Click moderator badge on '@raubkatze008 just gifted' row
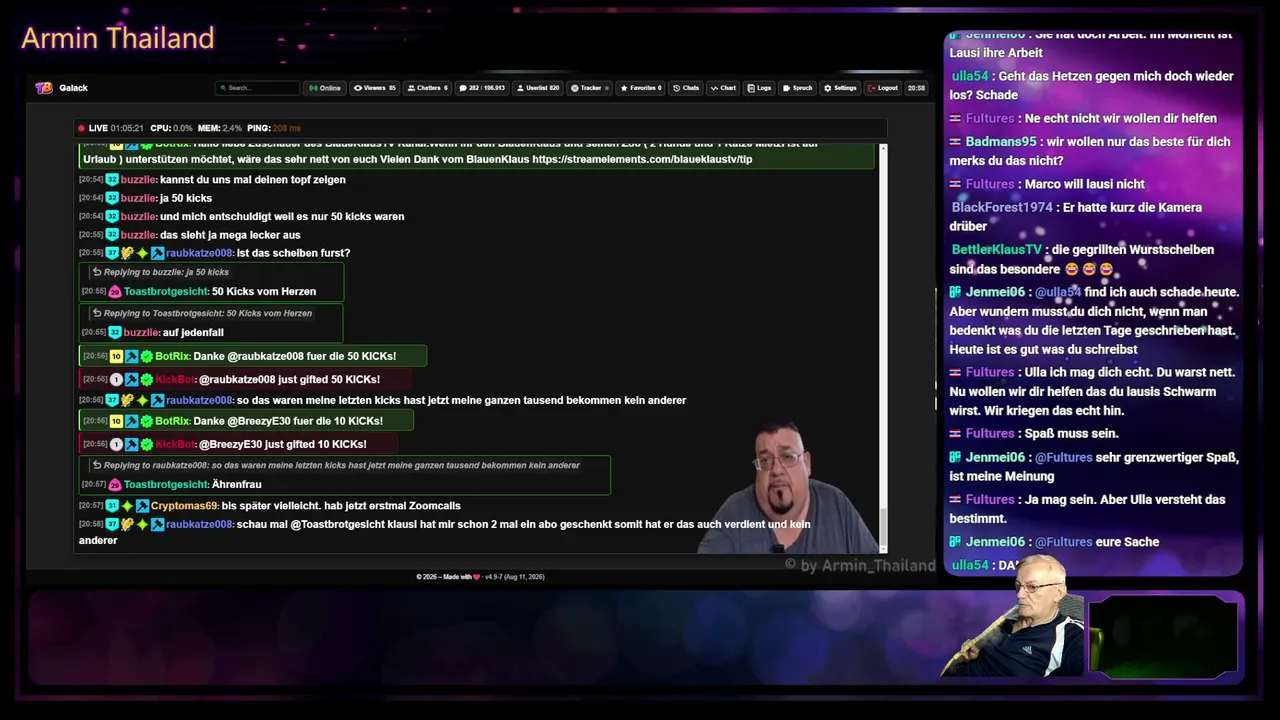The image size is (1280, 720). click(132, 379)
